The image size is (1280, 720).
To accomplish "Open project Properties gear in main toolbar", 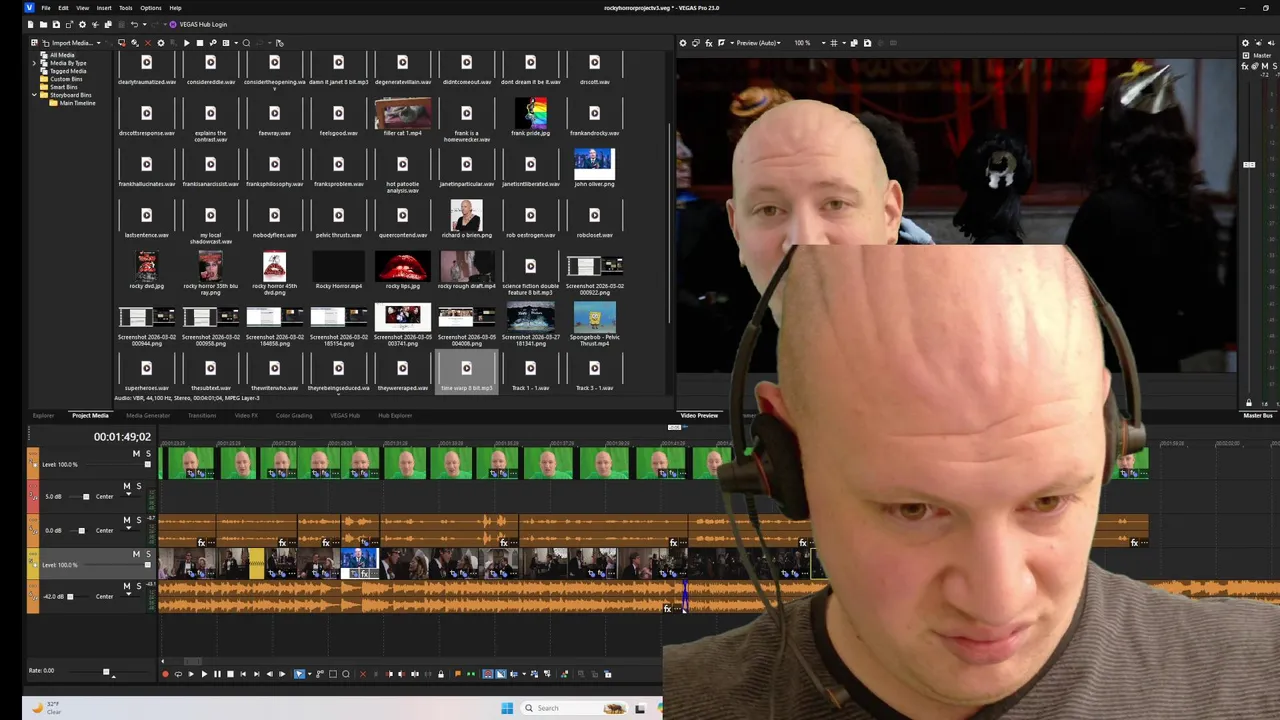I will tap(82, 24).
